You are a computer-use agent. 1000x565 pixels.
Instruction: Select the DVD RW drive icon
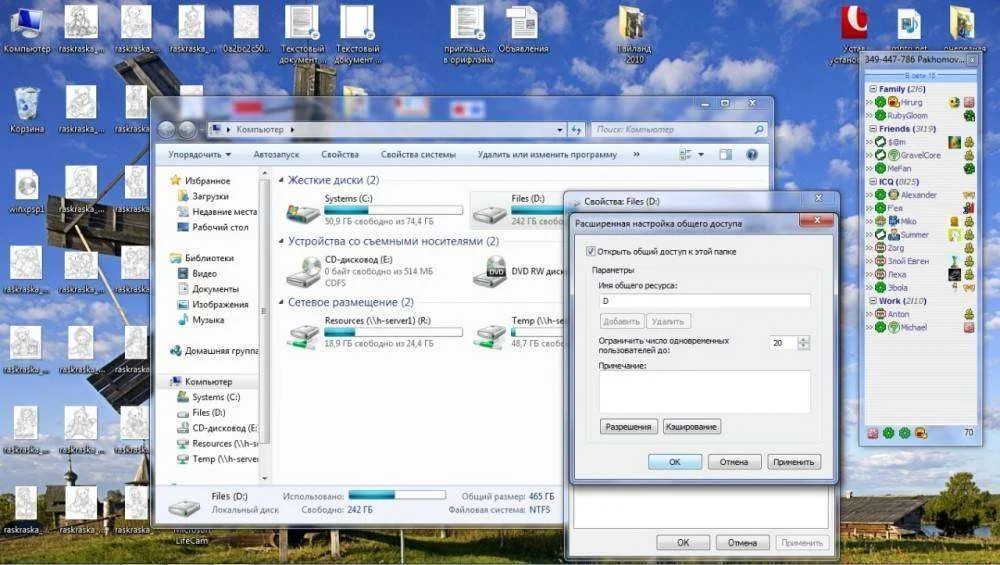(490, 272)
